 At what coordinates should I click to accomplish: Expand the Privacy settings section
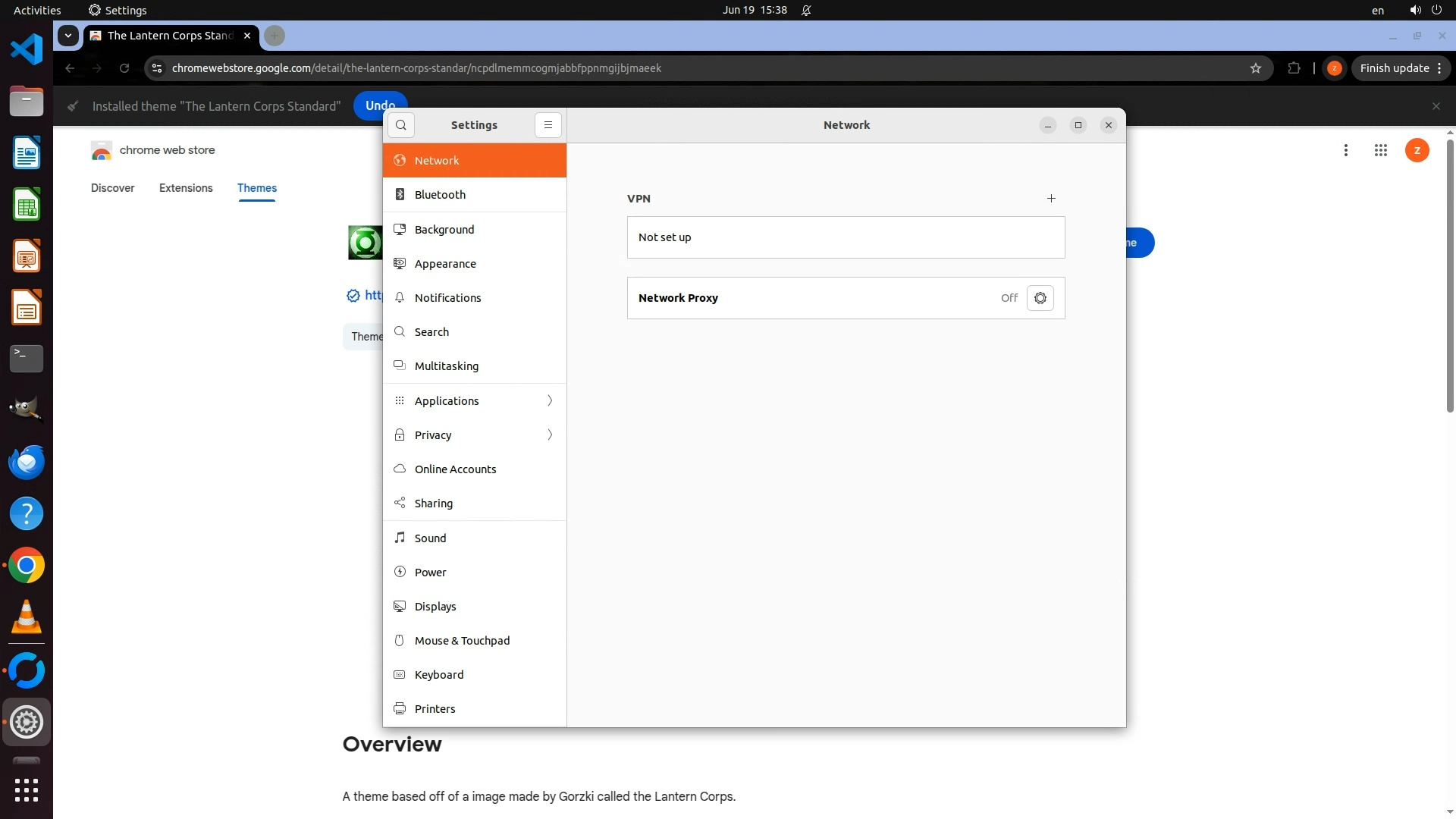[475, 435]
